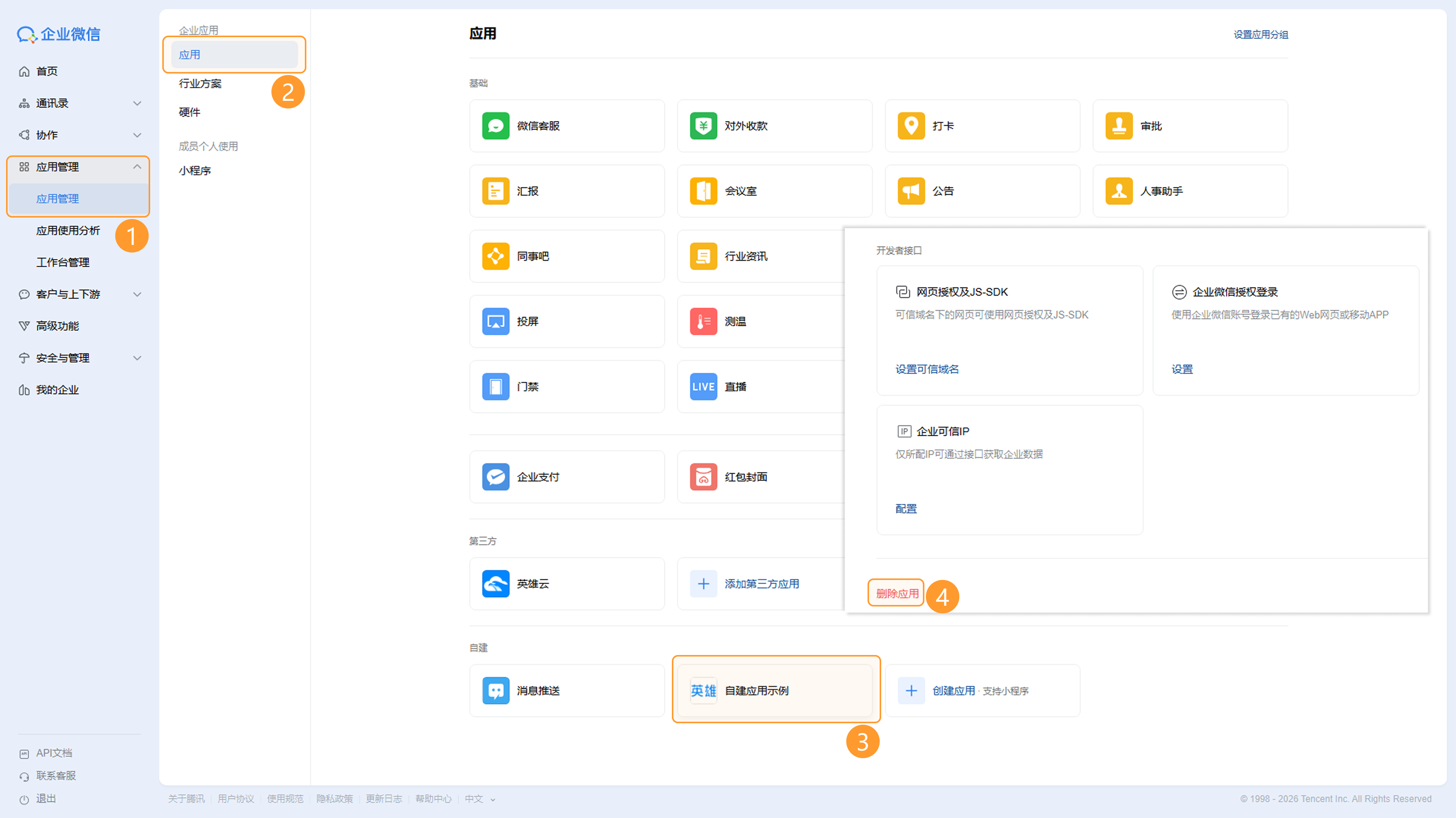Open 联系客服 at sidebar bottom
Image resolution: width=1456 pixels, height=818 pixels.
pyautogui.click(x=56, y=776)
